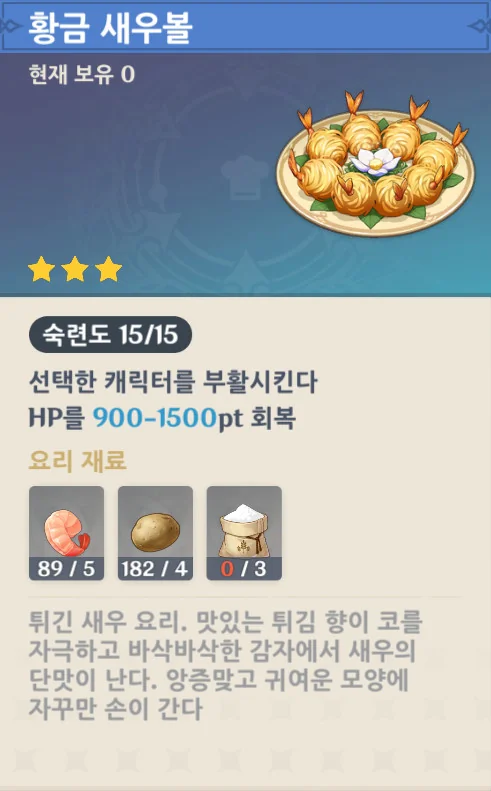491x791 pixels.
Task: Select the potato ingredient icon
Action: click(155, 533)
